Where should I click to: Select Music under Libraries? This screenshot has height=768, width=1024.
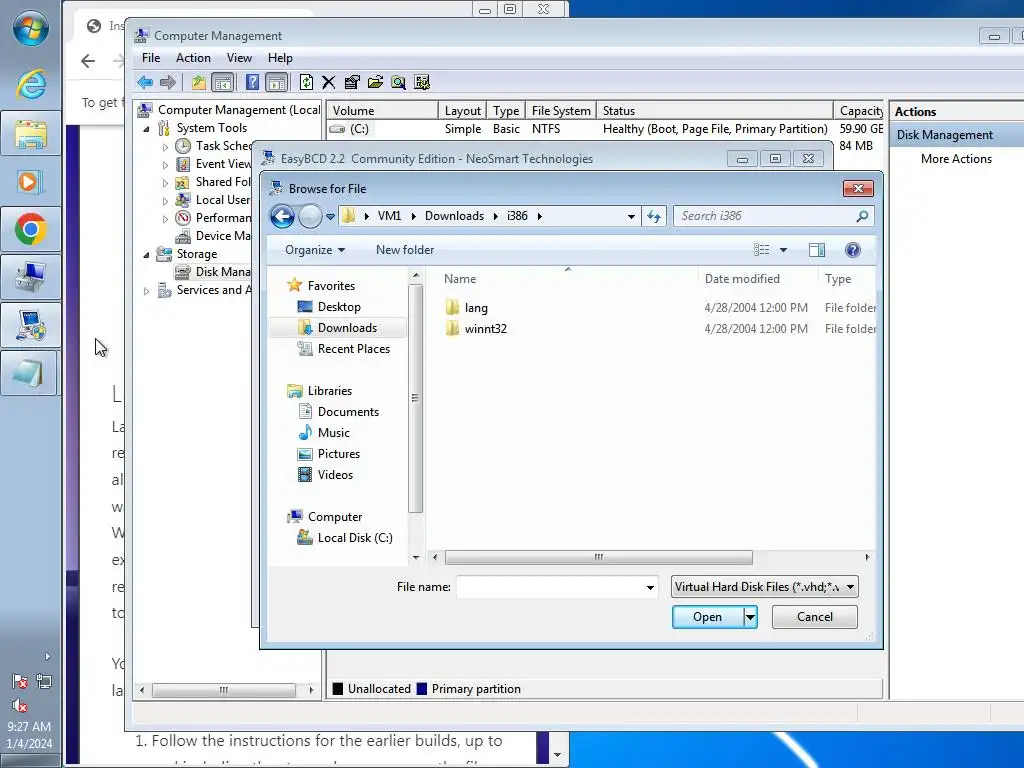pyautogui.click(x=334, y=433)
